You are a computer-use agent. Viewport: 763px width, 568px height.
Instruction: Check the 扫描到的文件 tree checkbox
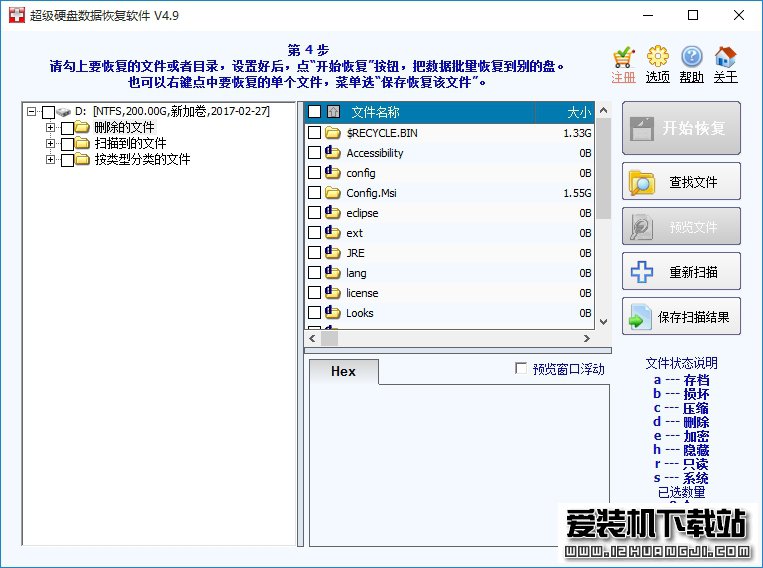(x=67, y=144)
